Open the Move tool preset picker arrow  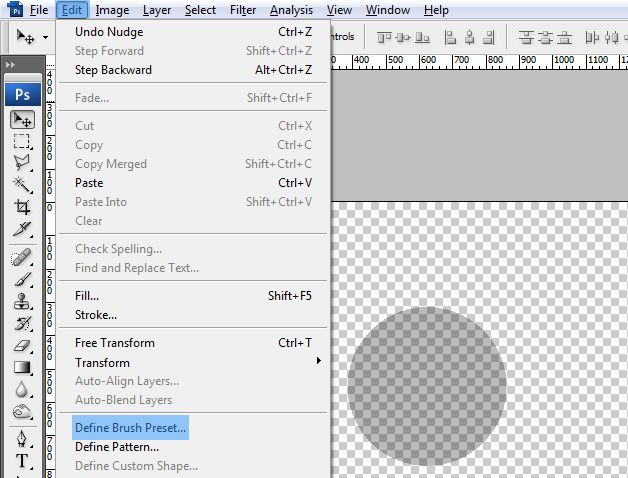(x=45, y=38)
